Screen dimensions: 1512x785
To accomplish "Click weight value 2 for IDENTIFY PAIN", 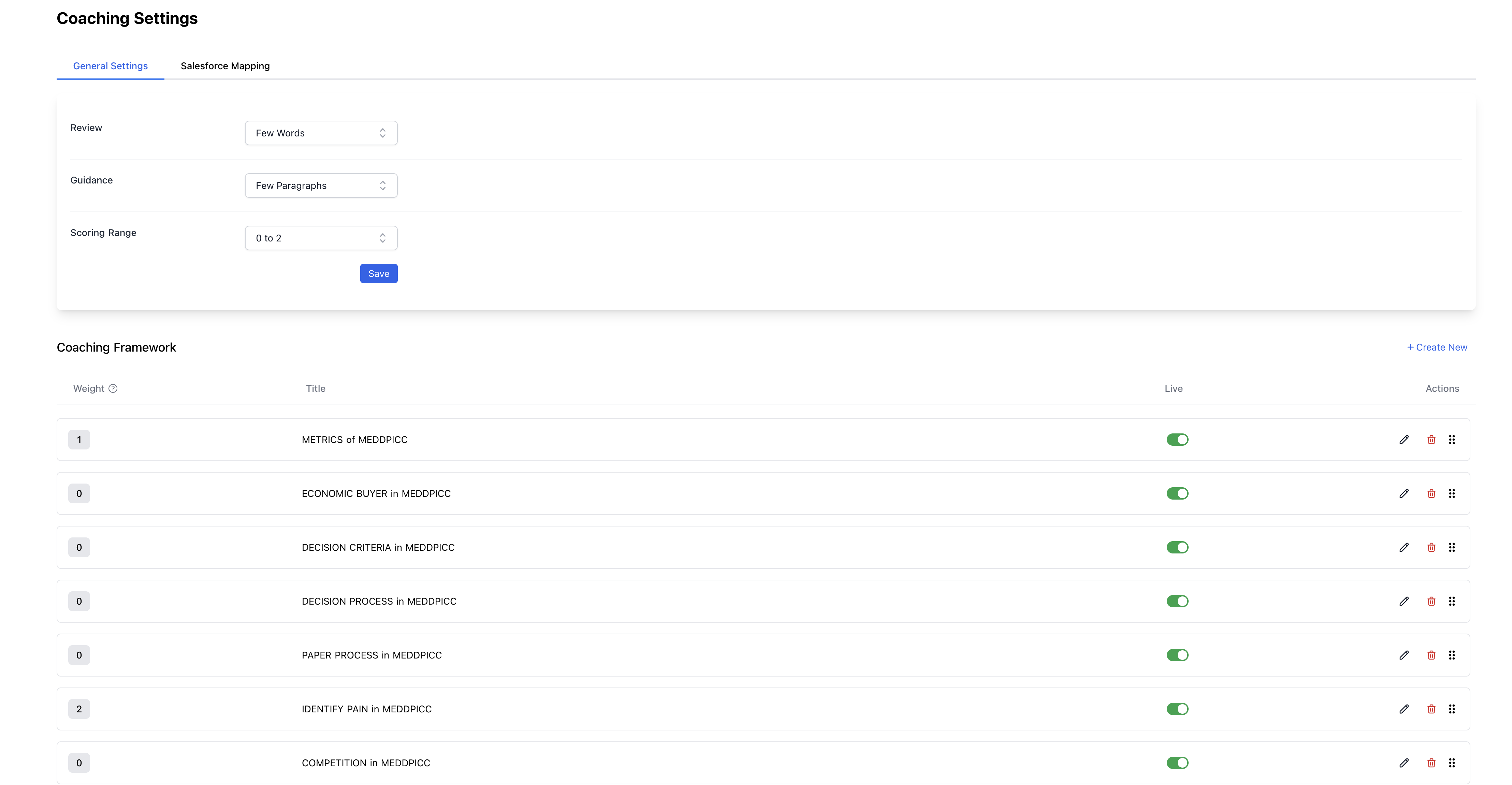I will [79, 709].
